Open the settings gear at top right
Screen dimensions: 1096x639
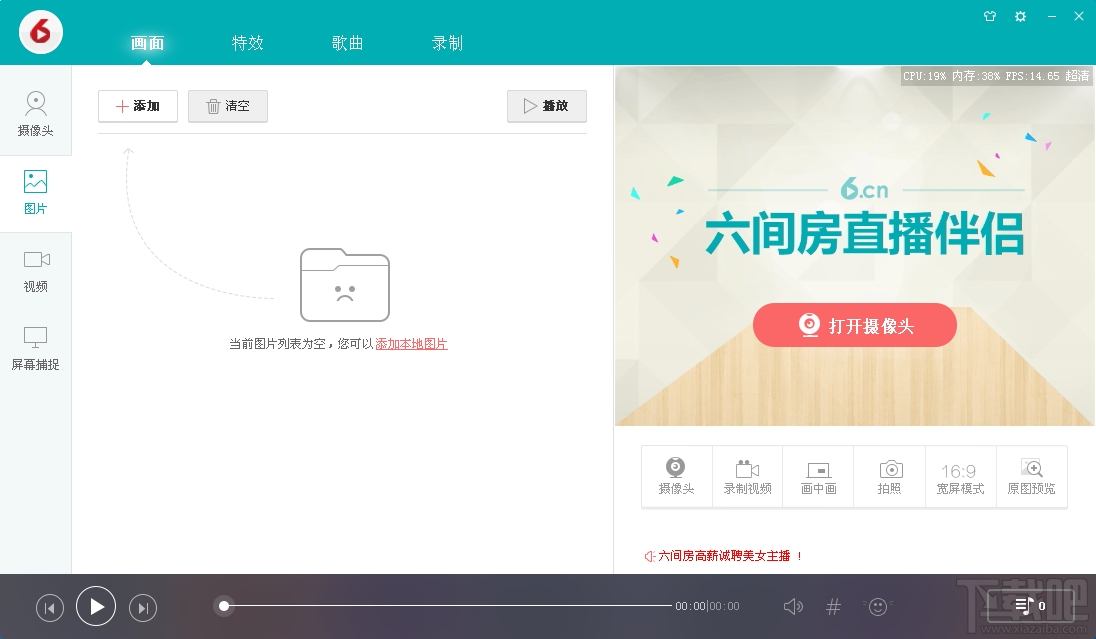coord(1020,16)
